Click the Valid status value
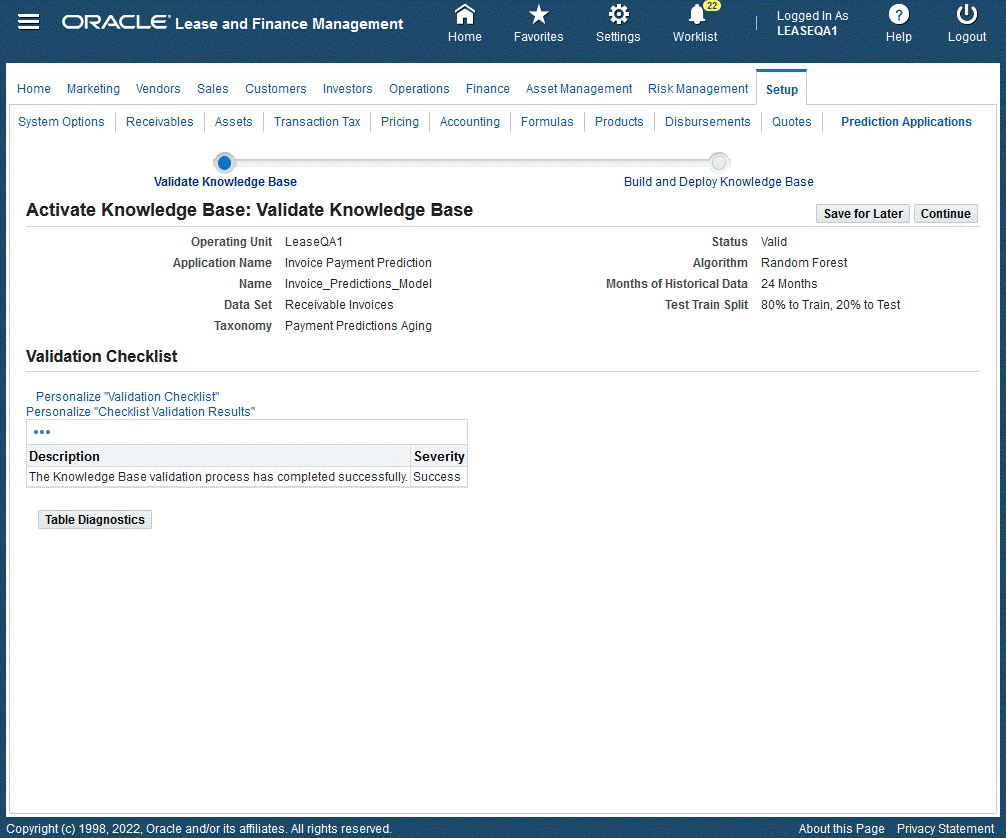Viewport: 1006px width, 838px height. (x=774, y=242)
